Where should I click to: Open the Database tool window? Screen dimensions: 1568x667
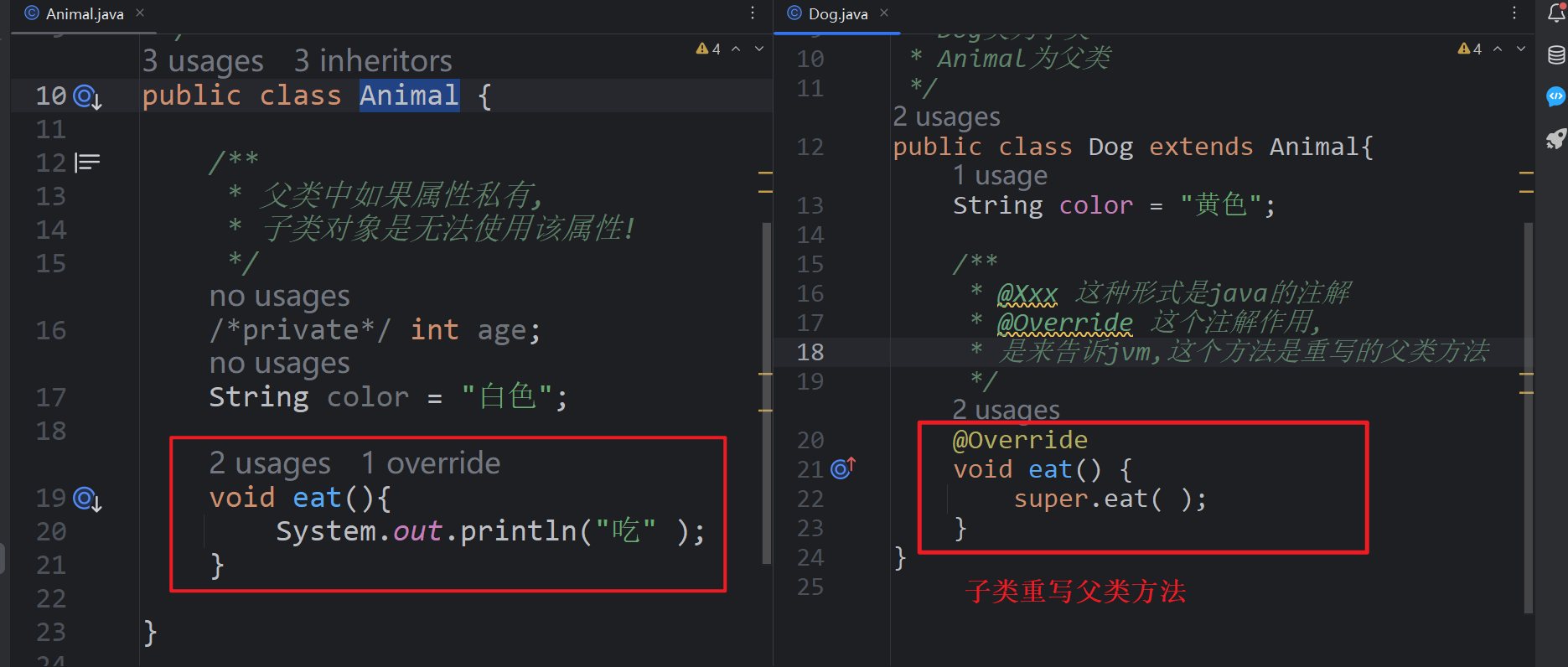(1555, 55)
